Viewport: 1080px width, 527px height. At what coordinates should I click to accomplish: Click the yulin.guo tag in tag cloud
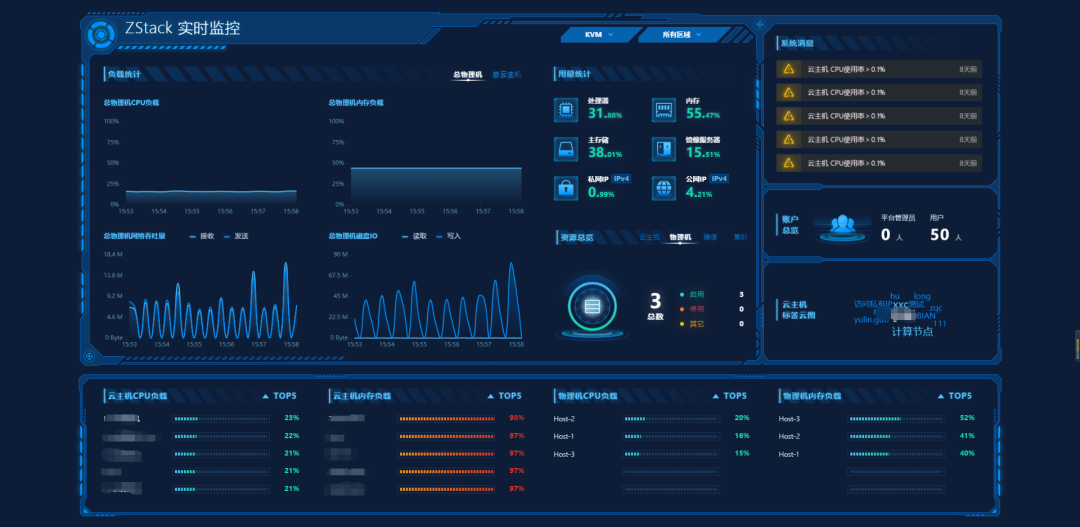[871, 320]
